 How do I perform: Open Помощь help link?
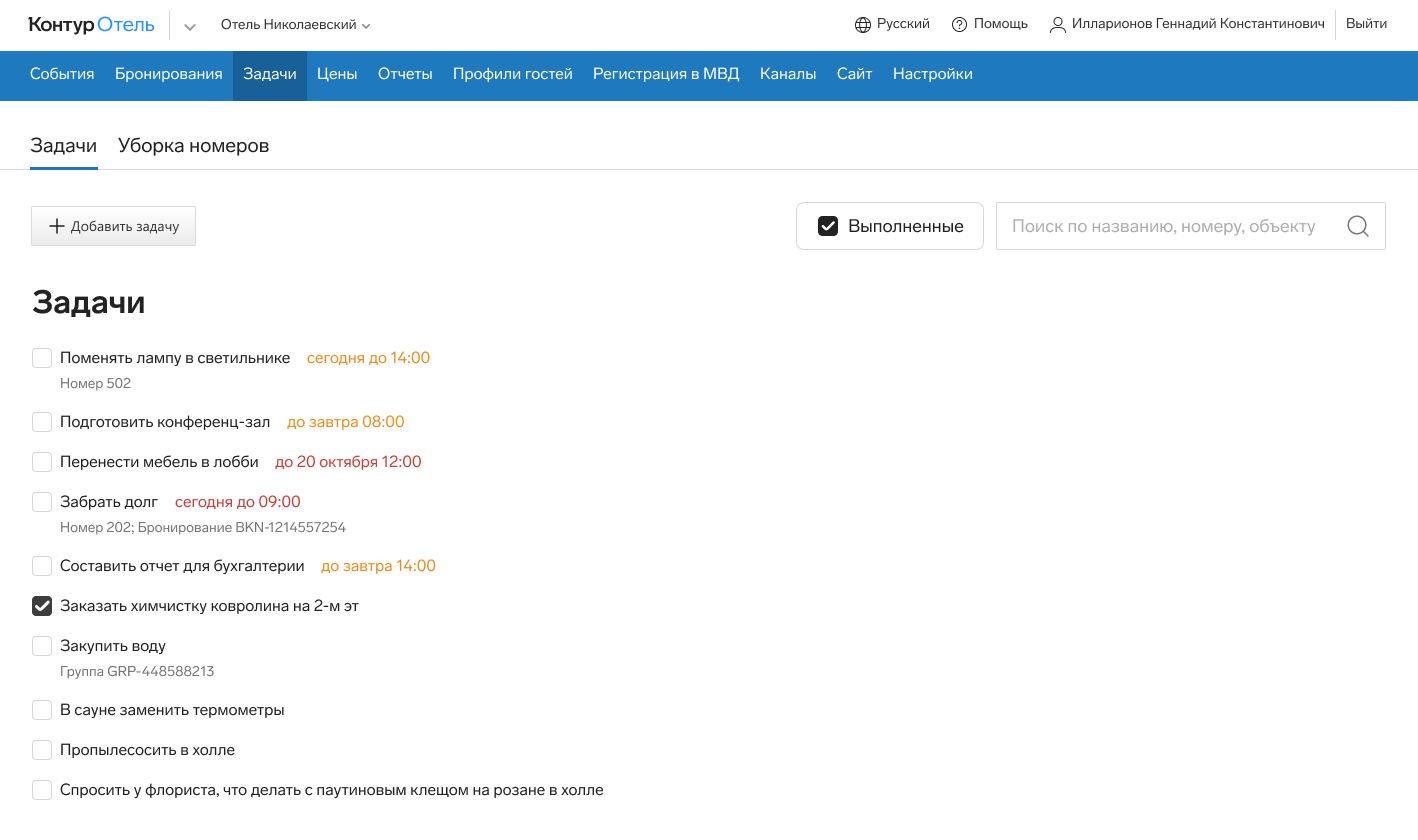(x=1001, y=23)
